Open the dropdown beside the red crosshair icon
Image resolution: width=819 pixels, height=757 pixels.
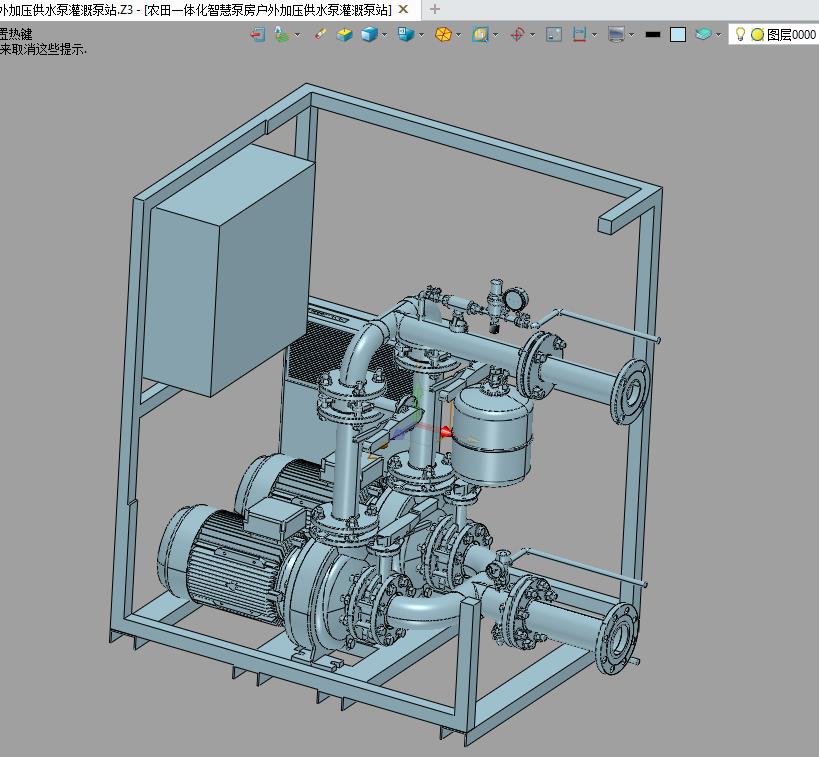[x=532, y=35]
